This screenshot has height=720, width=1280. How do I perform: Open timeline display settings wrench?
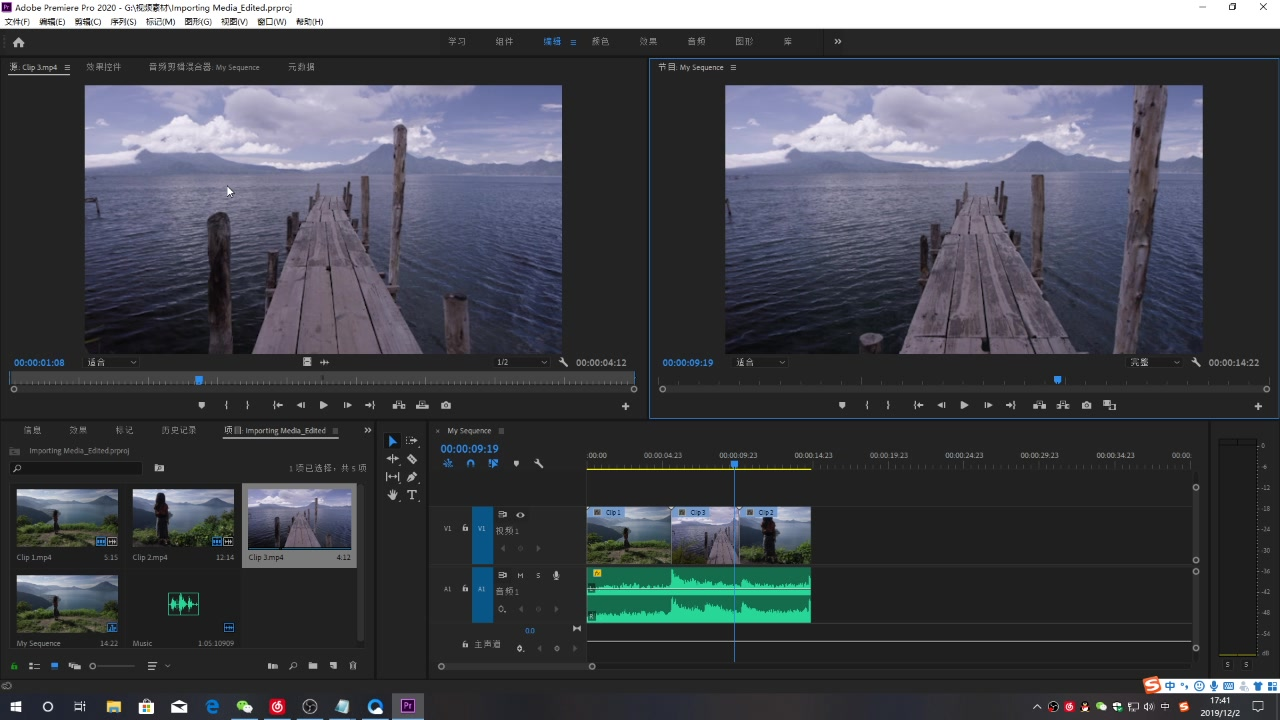(538, 464)
